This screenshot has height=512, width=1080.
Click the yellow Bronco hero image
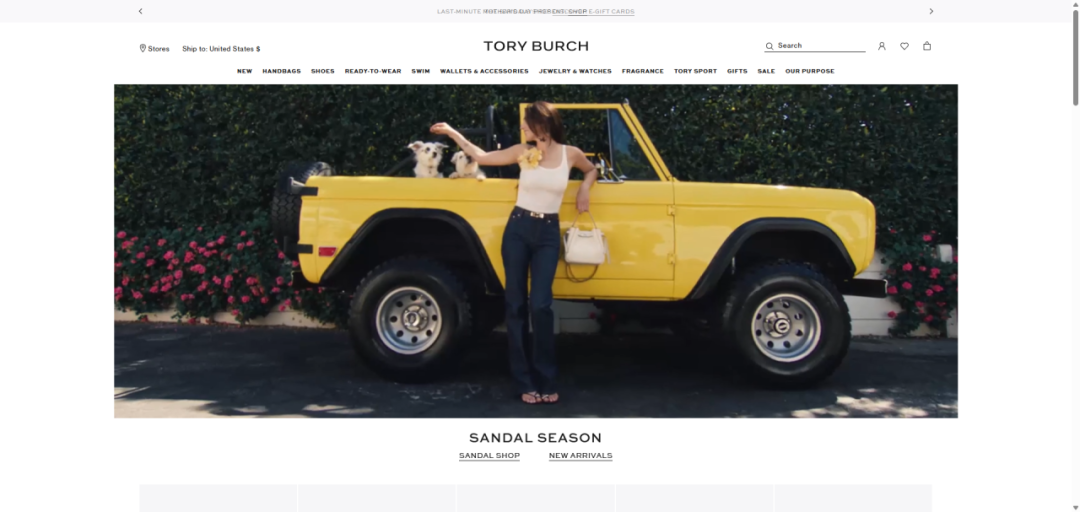pyautogui.click(x=536, y=251)
